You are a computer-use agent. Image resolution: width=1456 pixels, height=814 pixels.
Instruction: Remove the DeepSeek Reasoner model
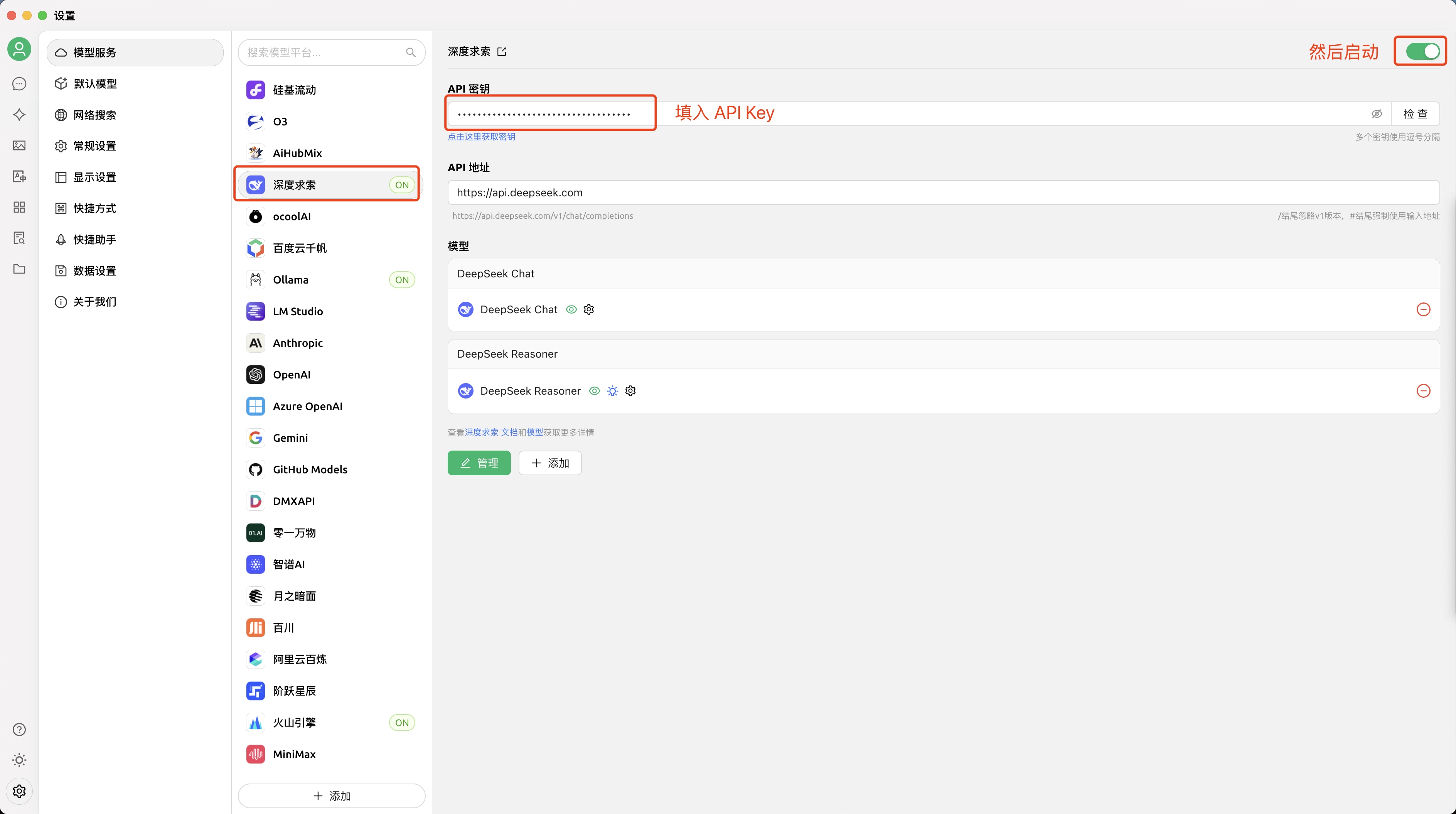1423,391
